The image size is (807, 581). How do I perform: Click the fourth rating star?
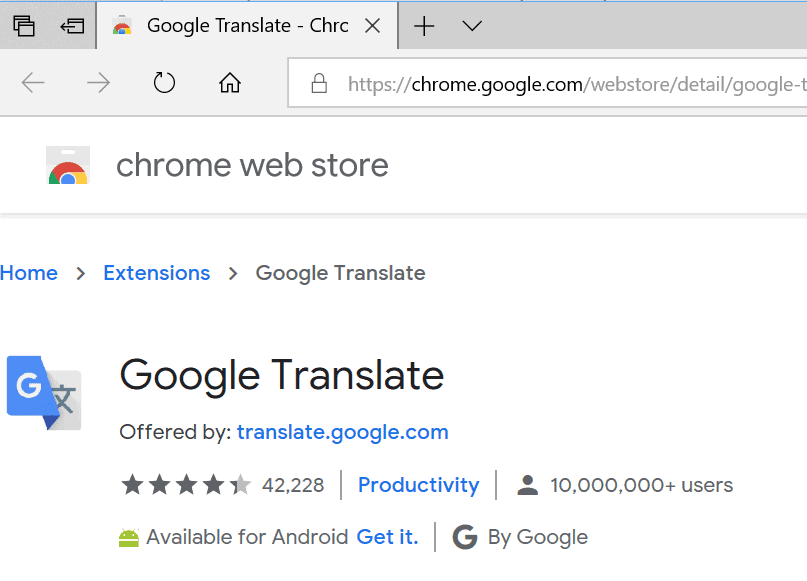pos(213,484)
